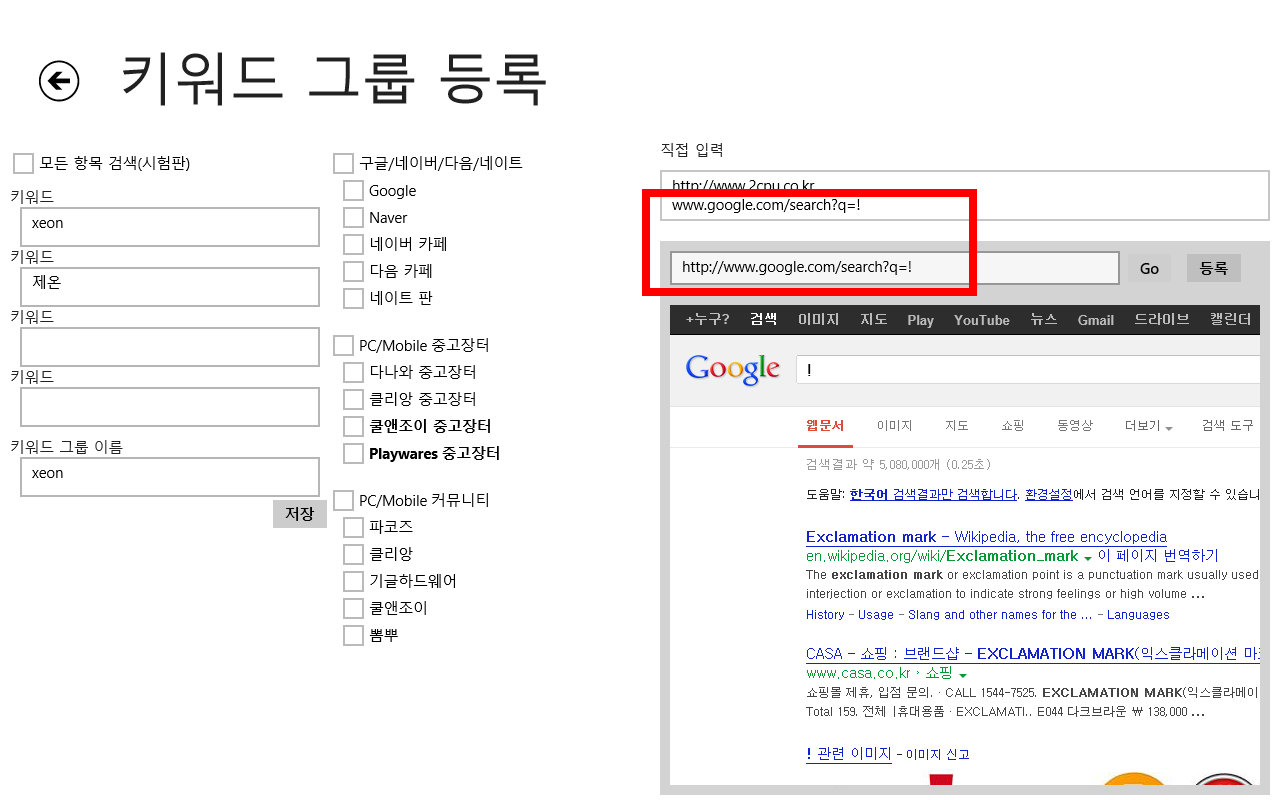Open the History sublink under Wikipedia result
The height and width of the screenshot is (800, 1280).
[825, 615]
